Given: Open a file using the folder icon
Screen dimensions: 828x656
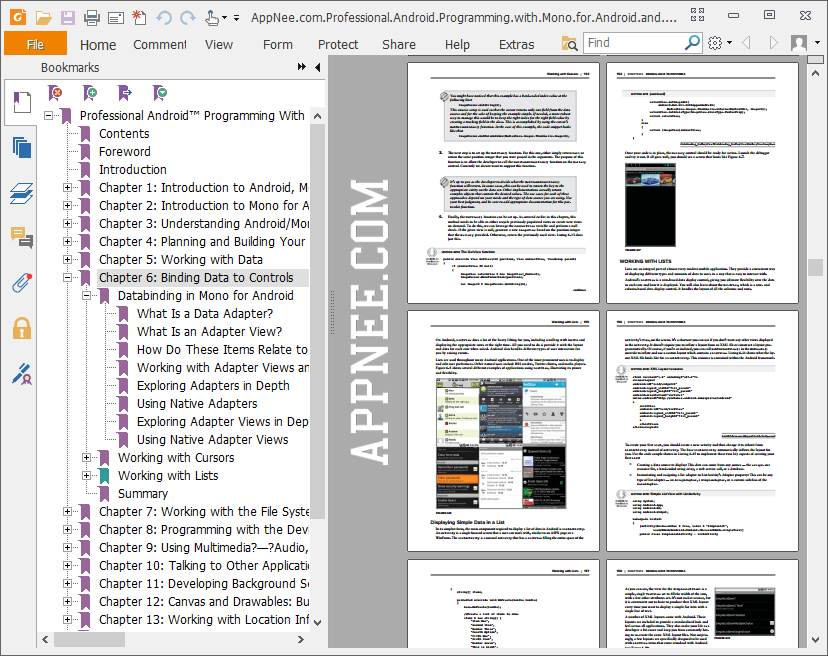Looking at the screenshot, I should [43, 18].
